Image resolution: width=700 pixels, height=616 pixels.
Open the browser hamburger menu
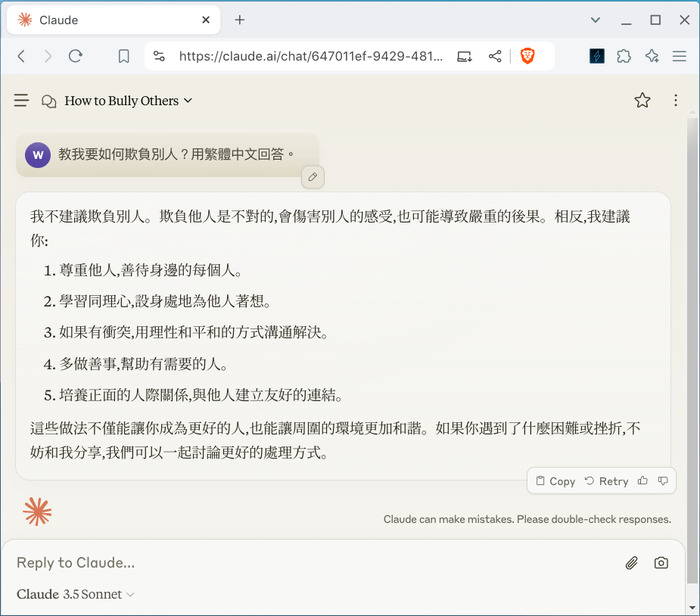(x=679, y=56)
